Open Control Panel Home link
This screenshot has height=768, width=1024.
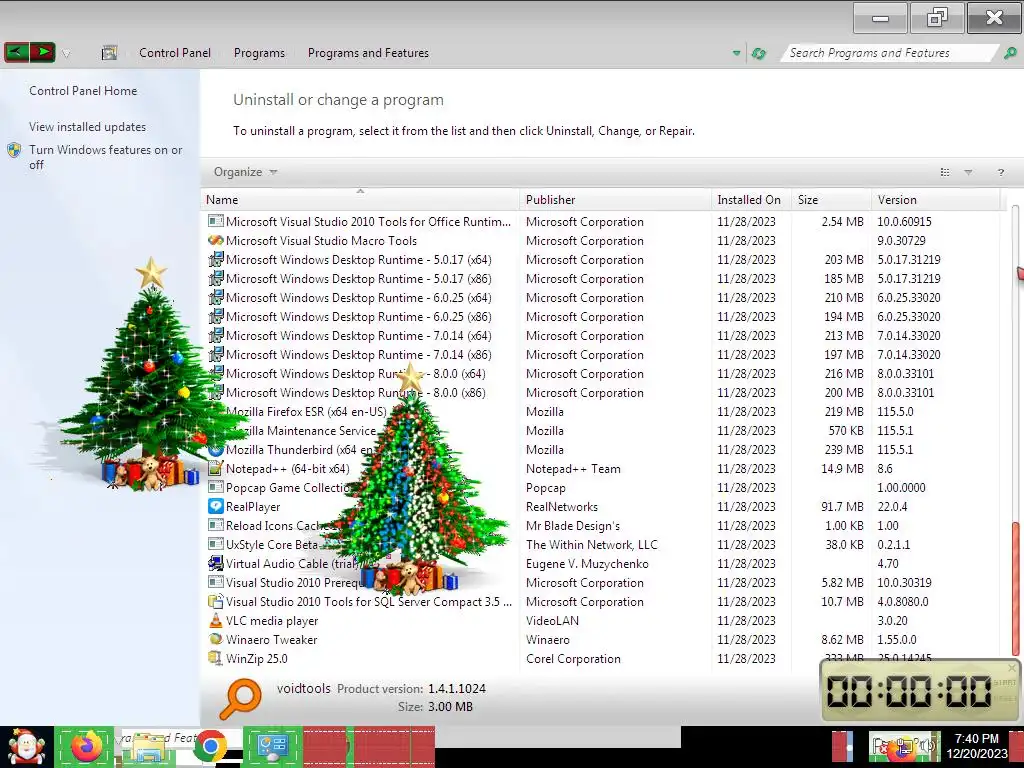tap(83, 91)
